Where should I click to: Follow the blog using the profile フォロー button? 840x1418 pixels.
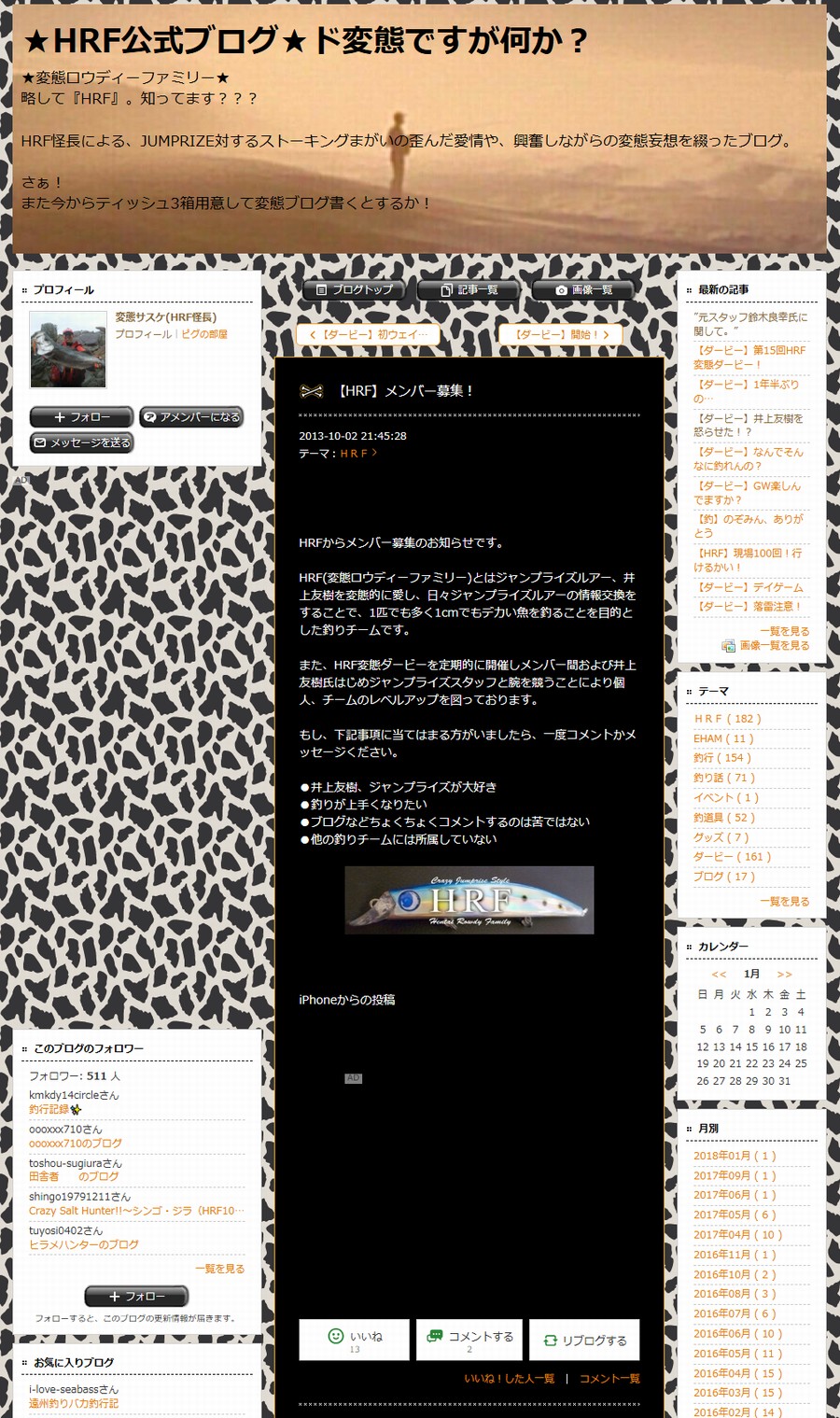(x=81, y=417)
